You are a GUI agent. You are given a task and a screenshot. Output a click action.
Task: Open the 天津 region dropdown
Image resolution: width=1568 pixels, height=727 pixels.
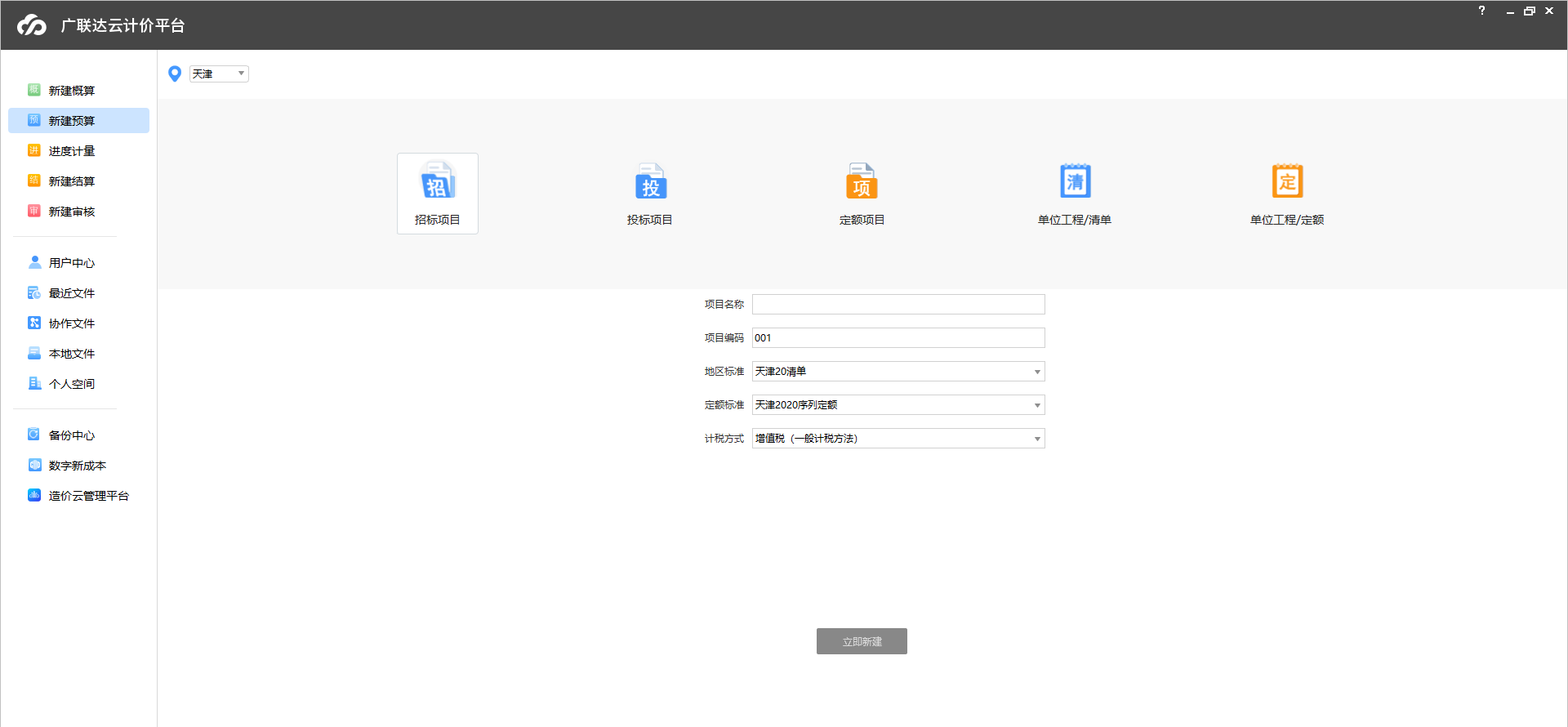click(219, 74)
